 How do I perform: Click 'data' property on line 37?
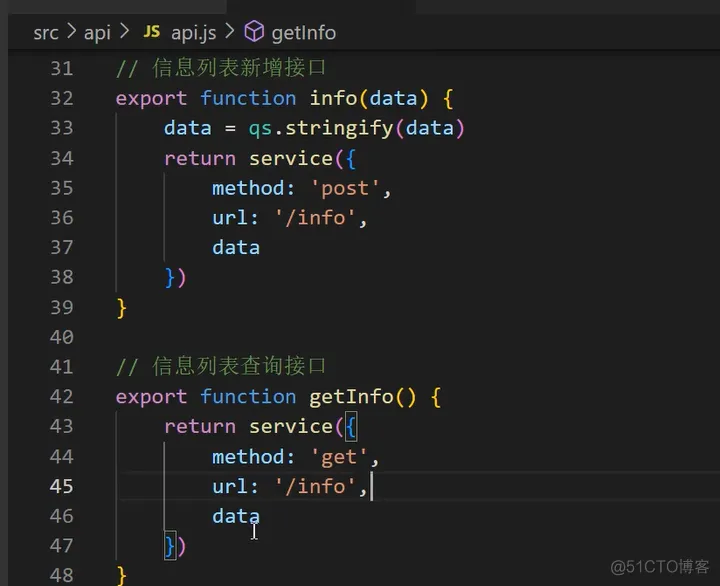click(236, 248)
